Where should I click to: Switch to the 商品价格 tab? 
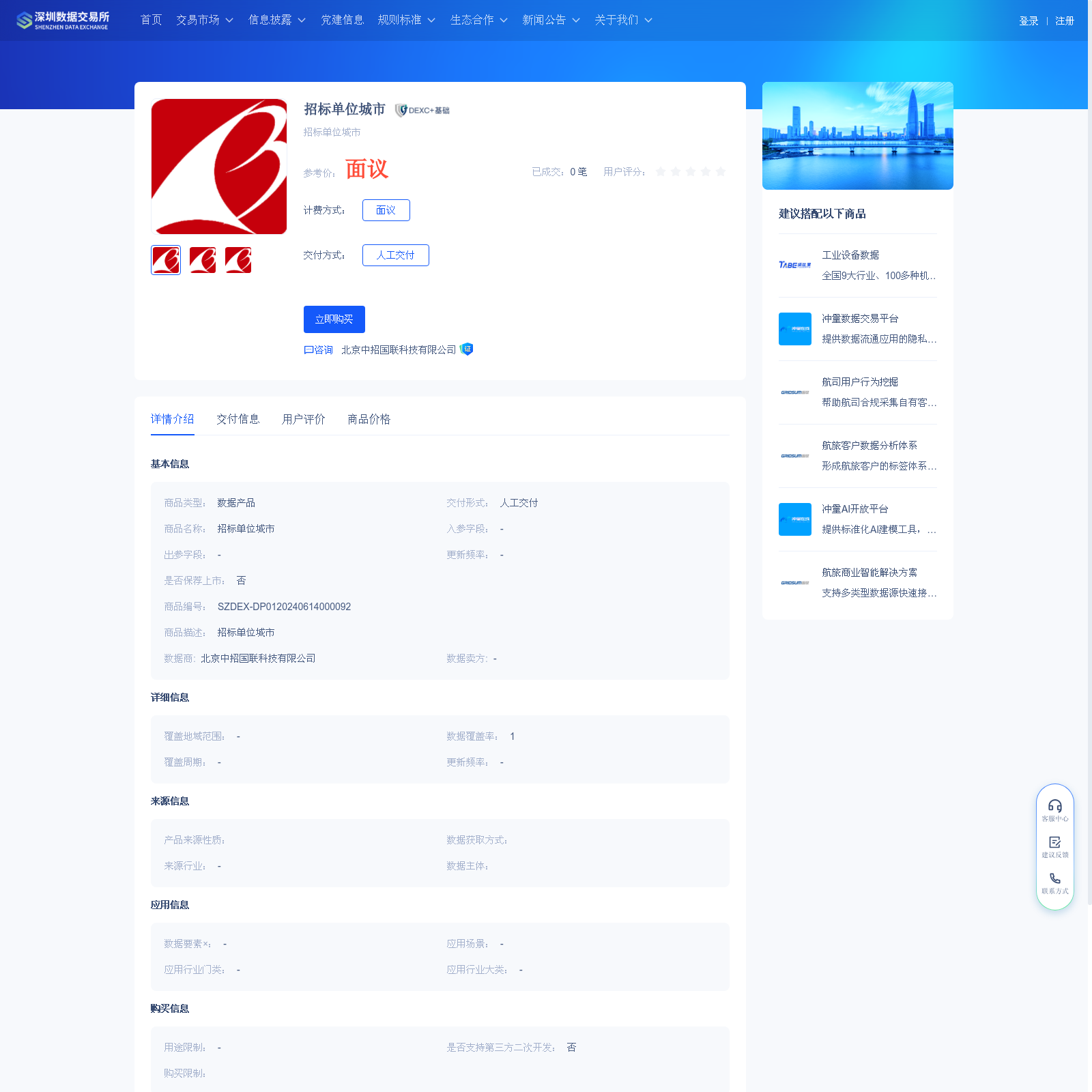(x=369, y=419)
